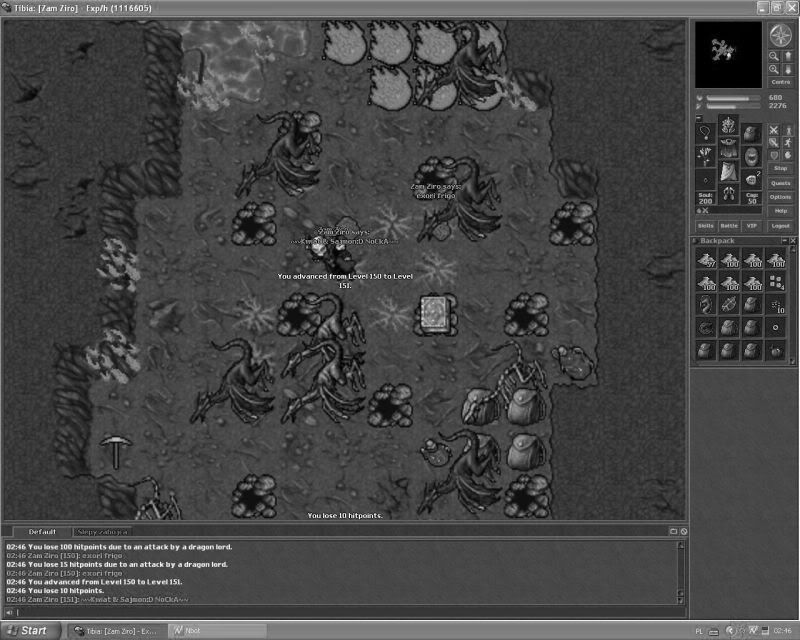
Task: Click the legs slot in equipment
Action: point(729,171)
